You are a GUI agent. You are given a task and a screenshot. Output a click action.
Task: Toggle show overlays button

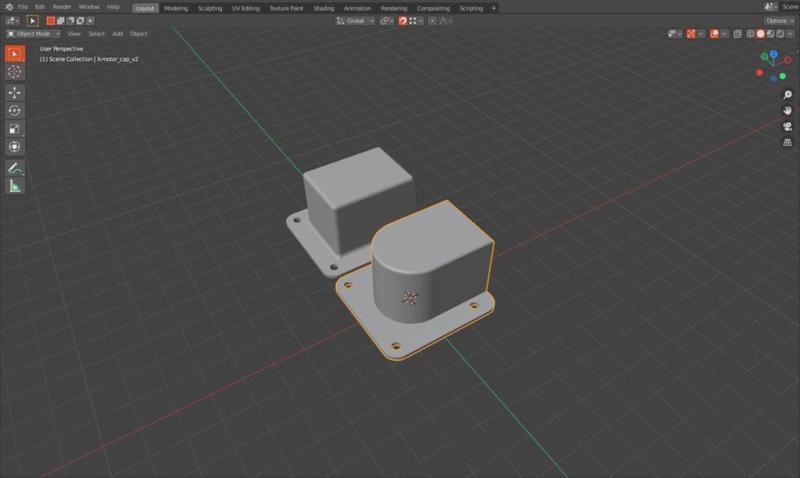tap(714, 34)
